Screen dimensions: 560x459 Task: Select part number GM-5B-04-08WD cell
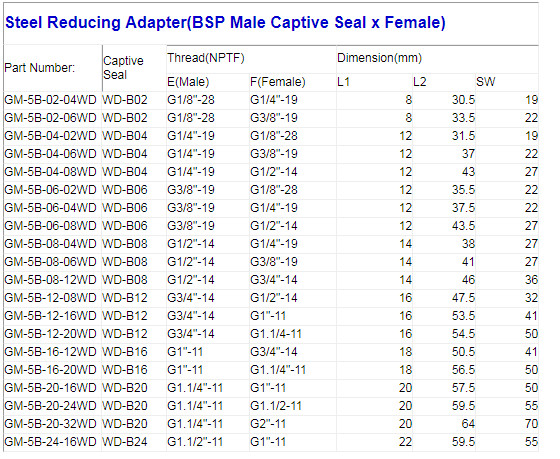click(x=50, y=172)
